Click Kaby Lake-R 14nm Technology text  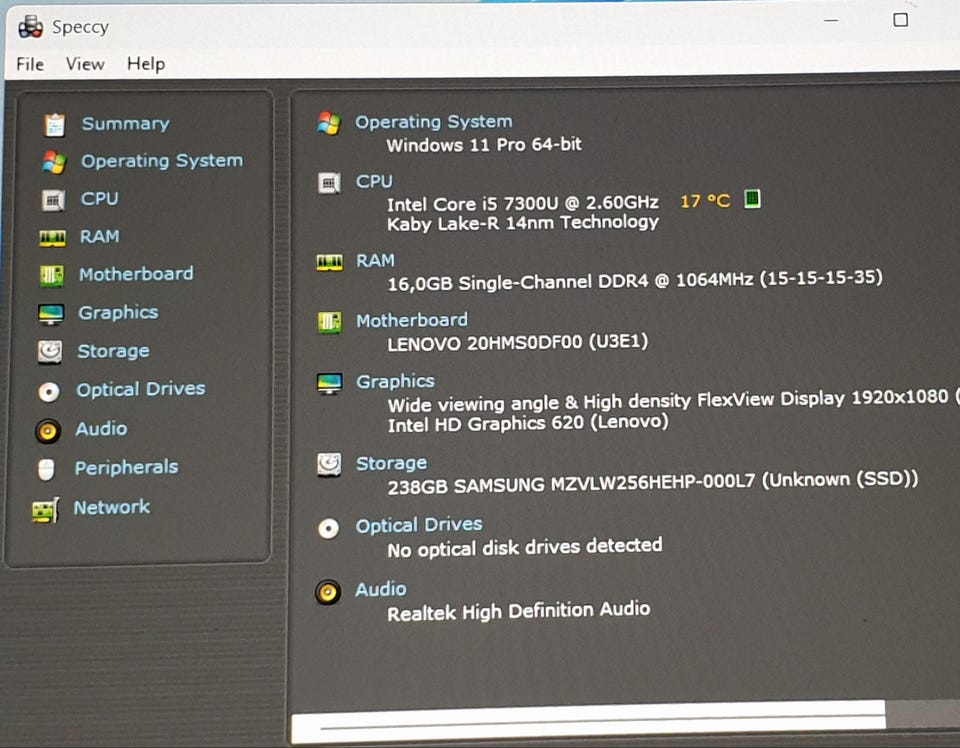[523, 223]
